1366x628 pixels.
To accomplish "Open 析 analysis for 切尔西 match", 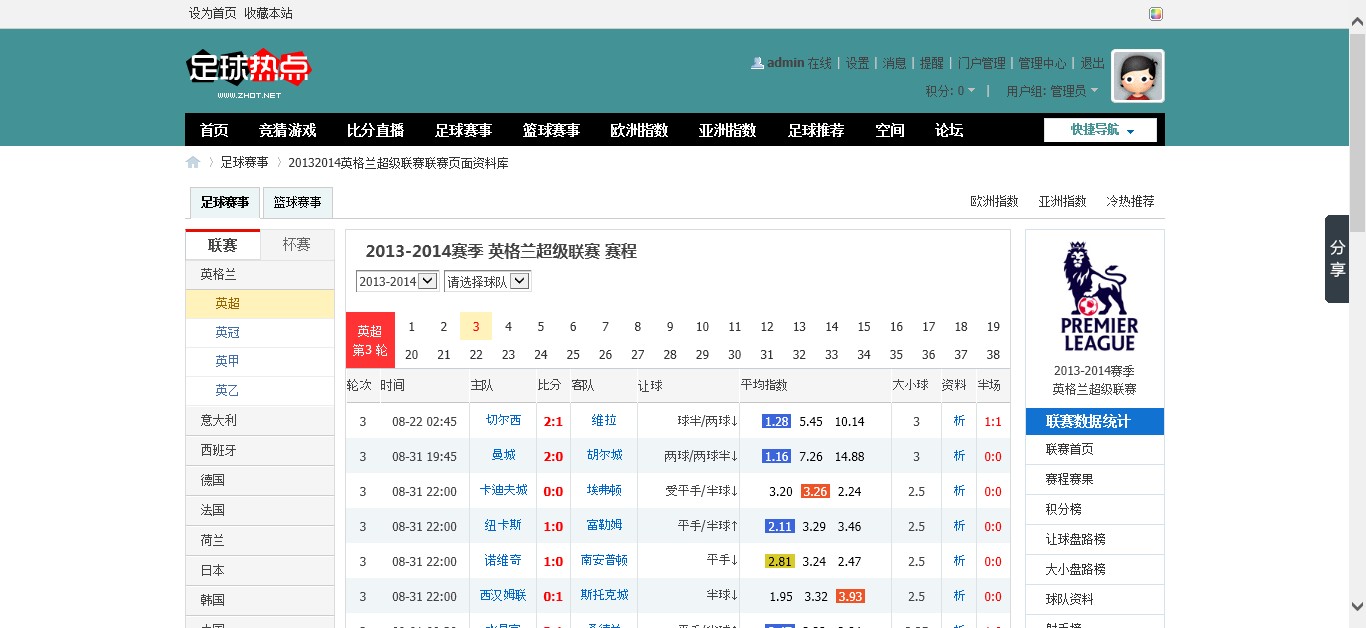I will 959,422.
